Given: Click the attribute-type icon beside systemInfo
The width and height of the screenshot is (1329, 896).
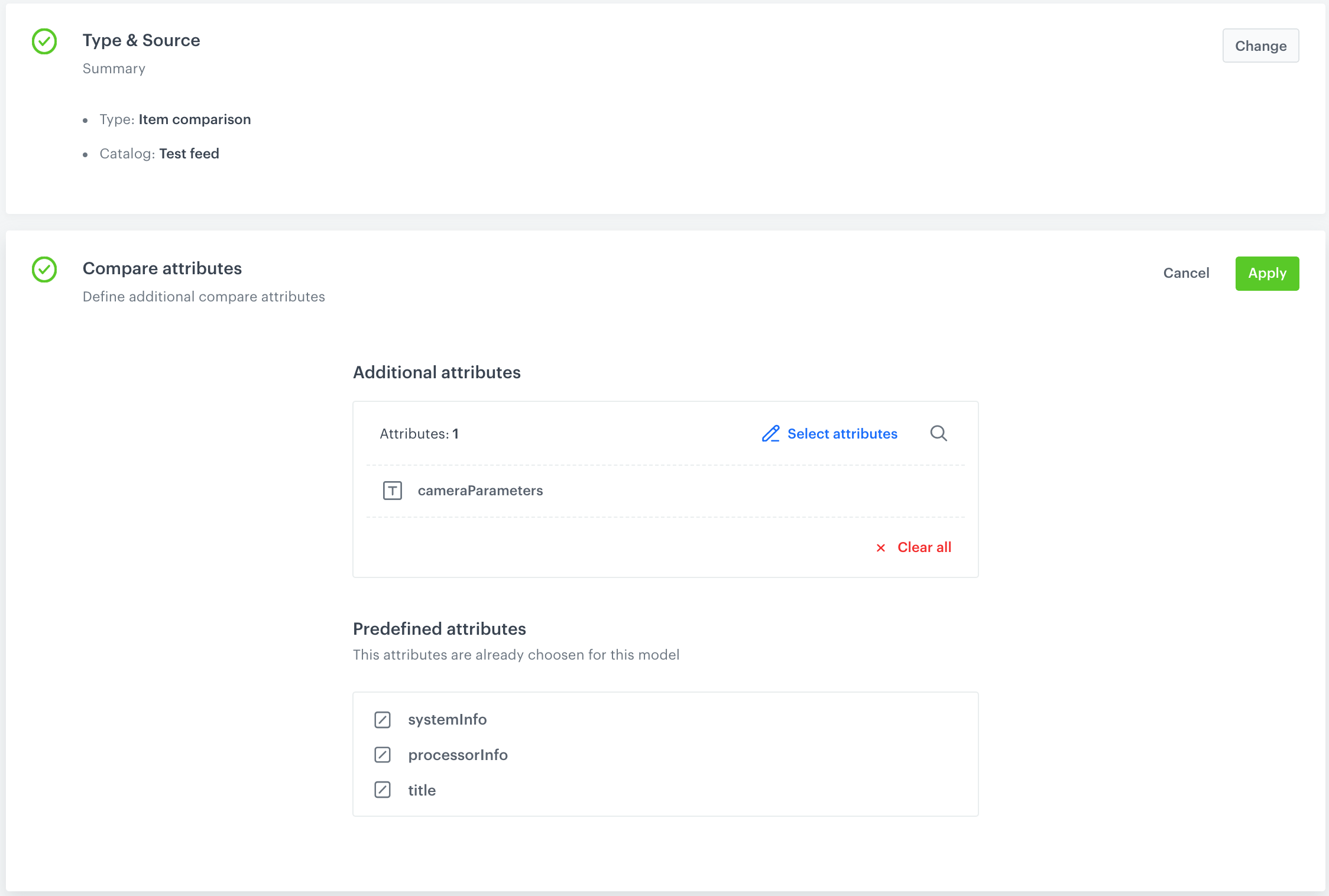Looking at the screenshot, I should click(383, 719).
